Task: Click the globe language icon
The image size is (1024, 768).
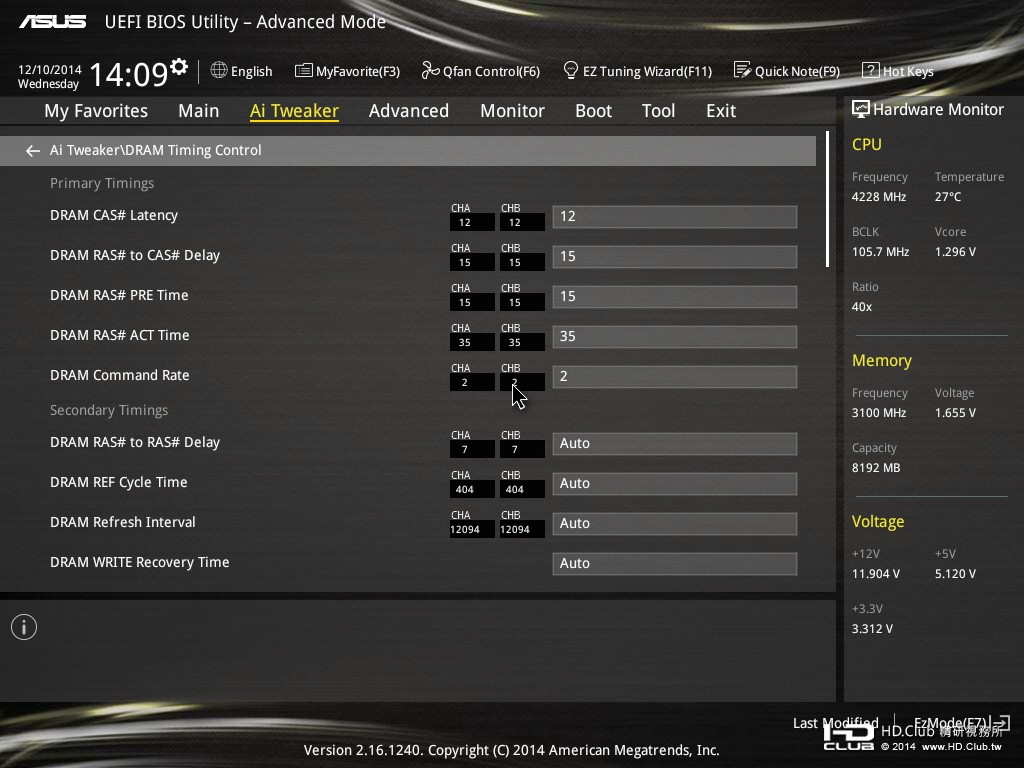Action: (x=219, y=70)
